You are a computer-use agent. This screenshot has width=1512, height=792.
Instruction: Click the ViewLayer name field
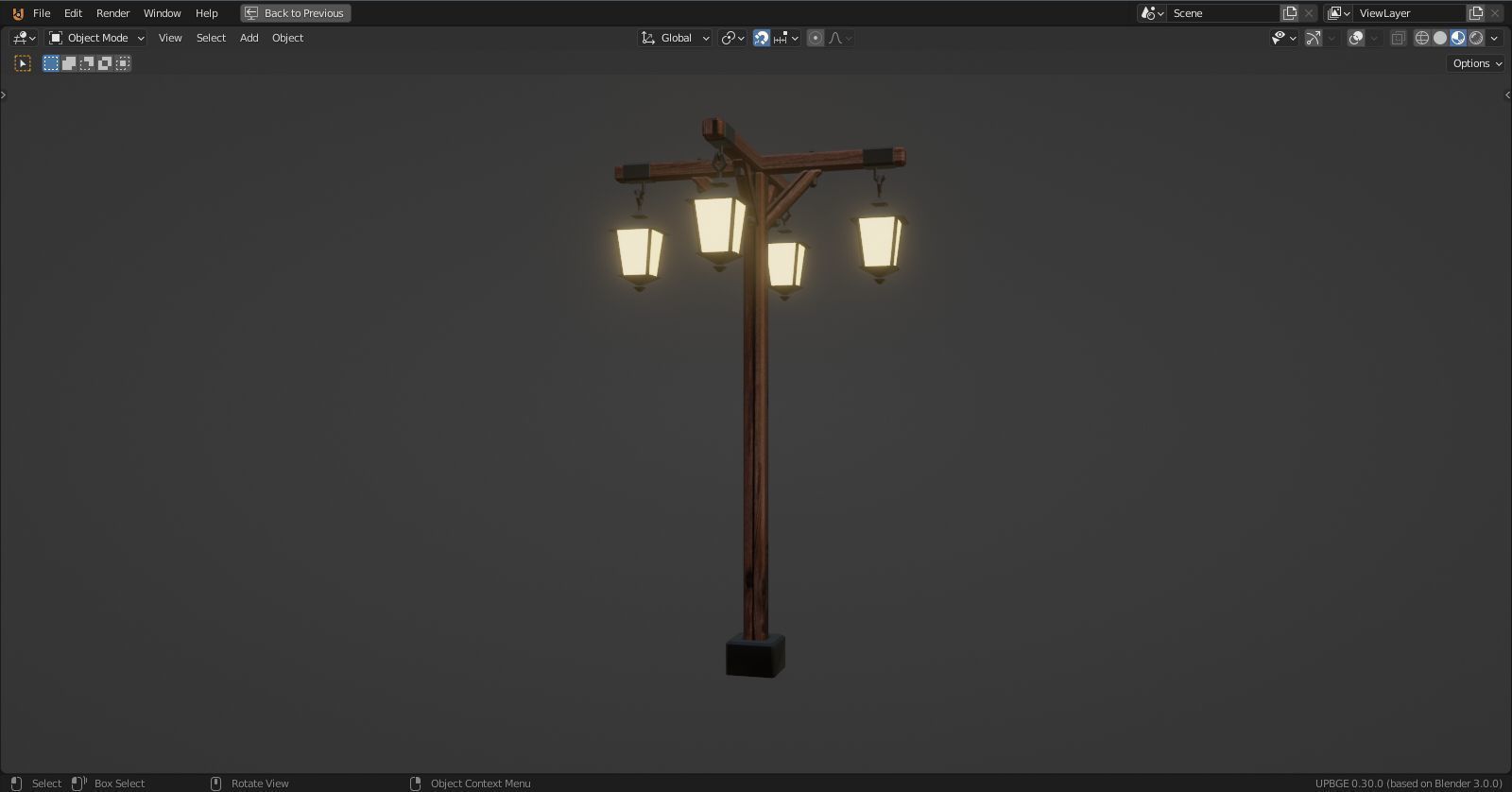(1410, 13)
